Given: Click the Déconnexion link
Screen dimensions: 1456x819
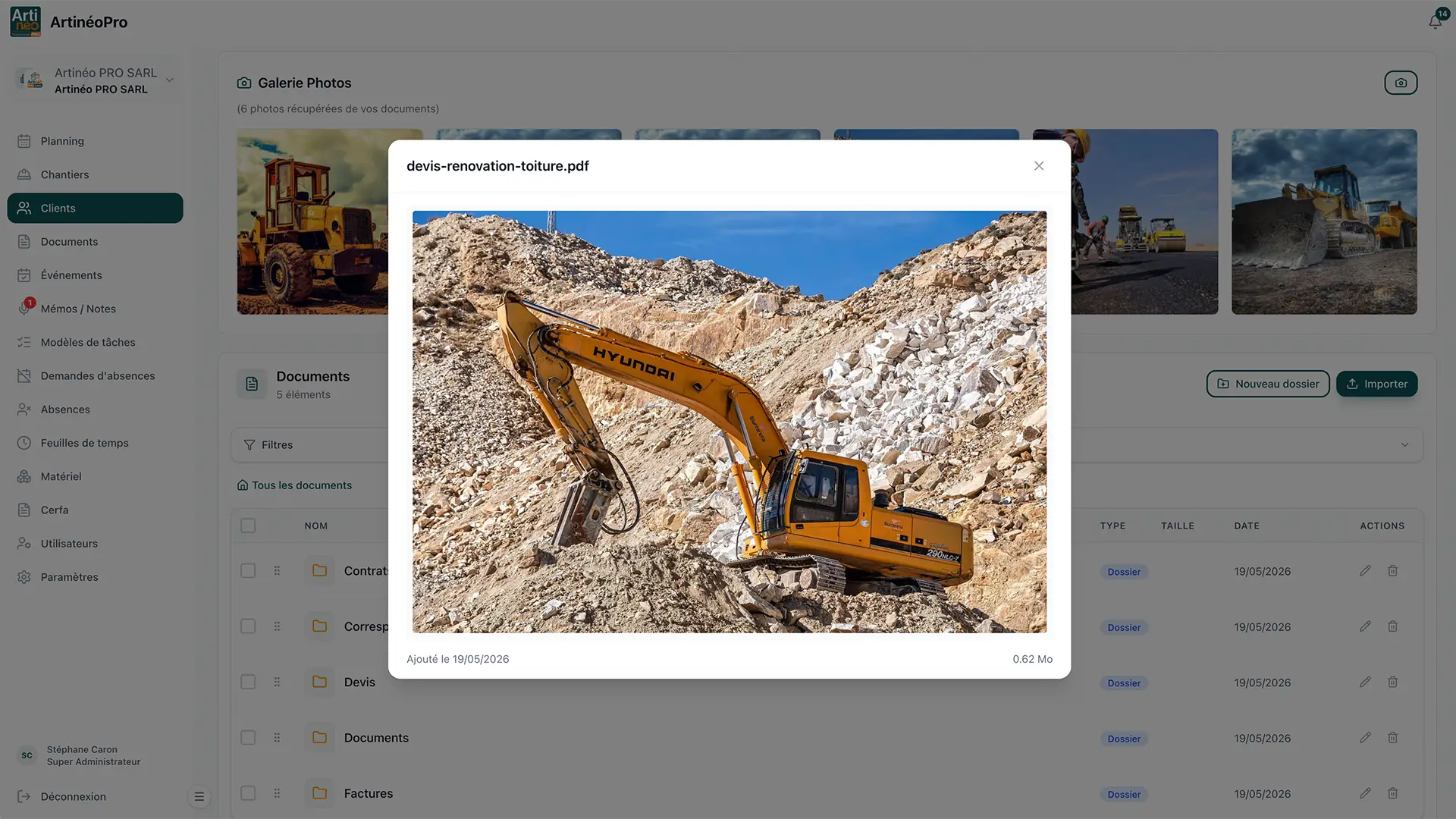Looking at the screenshot, I should point(62,797).
